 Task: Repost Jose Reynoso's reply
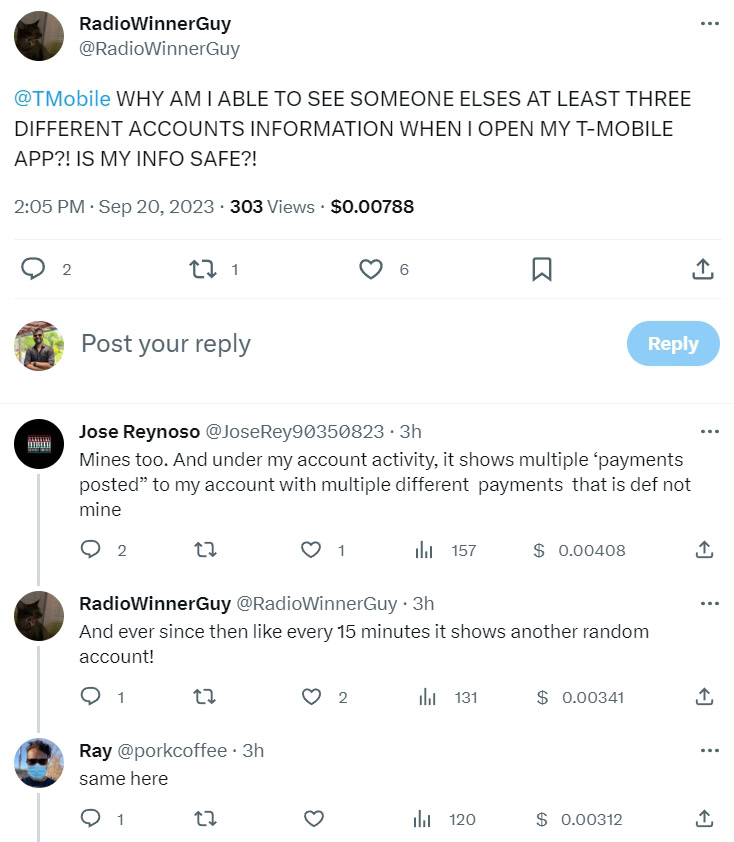click(205, 550)
